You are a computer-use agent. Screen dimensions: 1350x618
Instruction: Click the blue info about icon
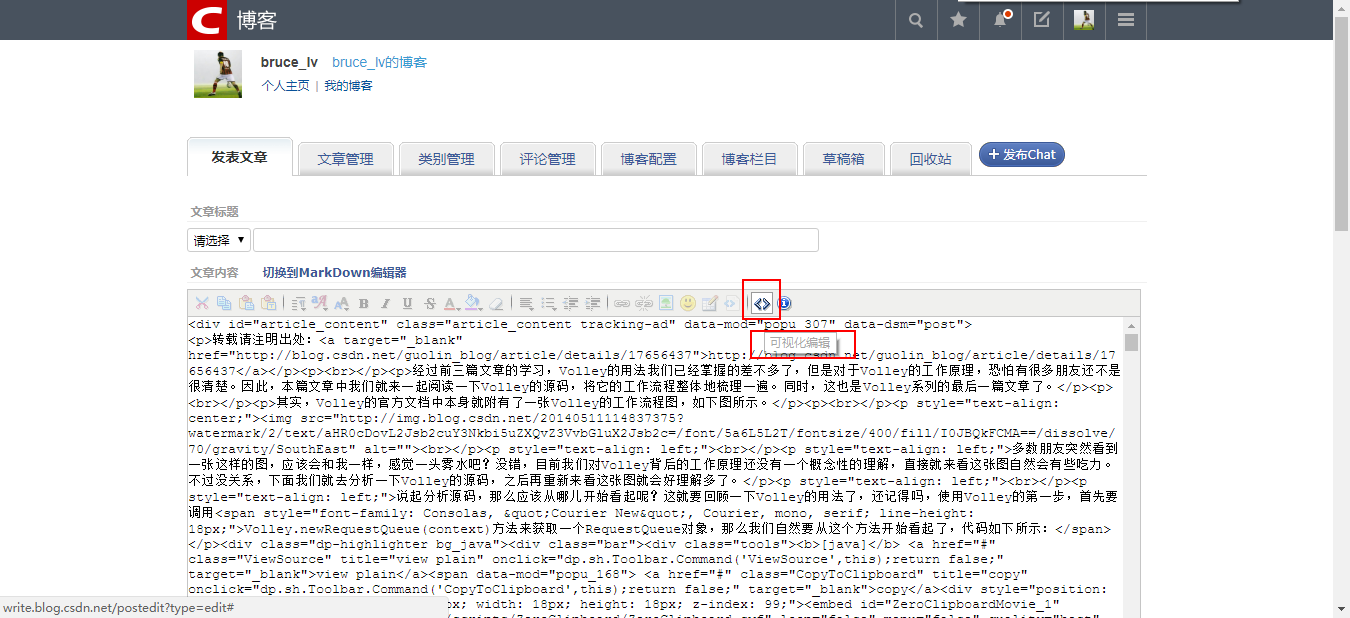click(x=784, y=303)
